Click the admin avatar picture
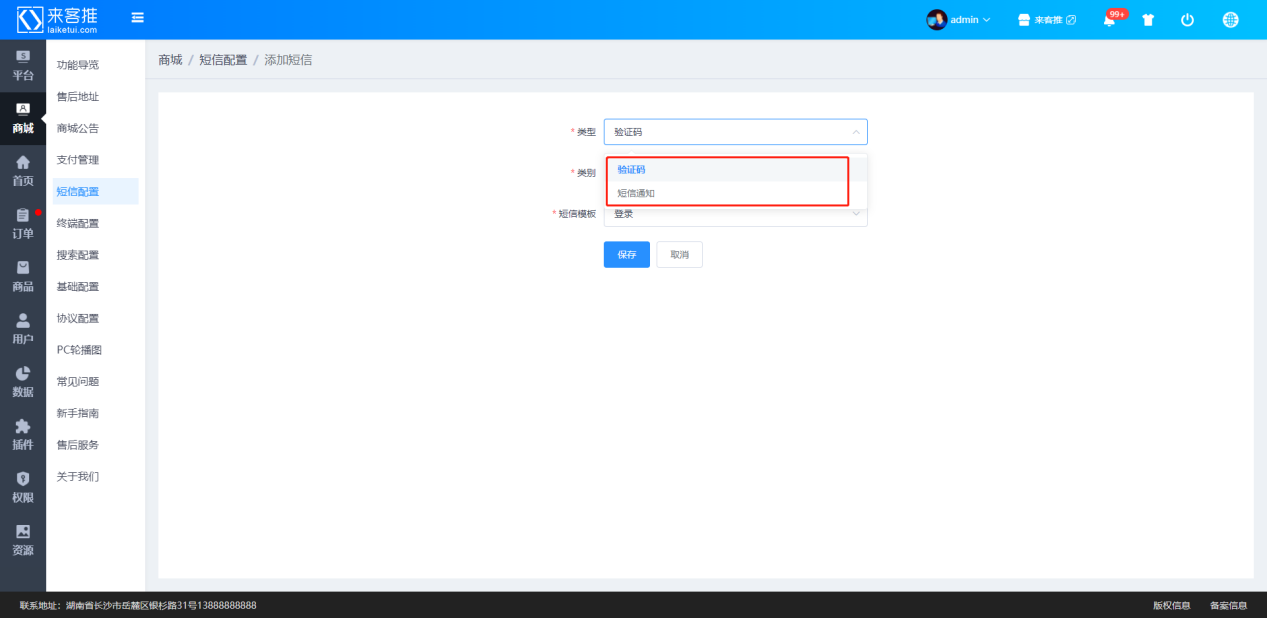The height and width of the screenshot is (618, 1267). (937, 20)
